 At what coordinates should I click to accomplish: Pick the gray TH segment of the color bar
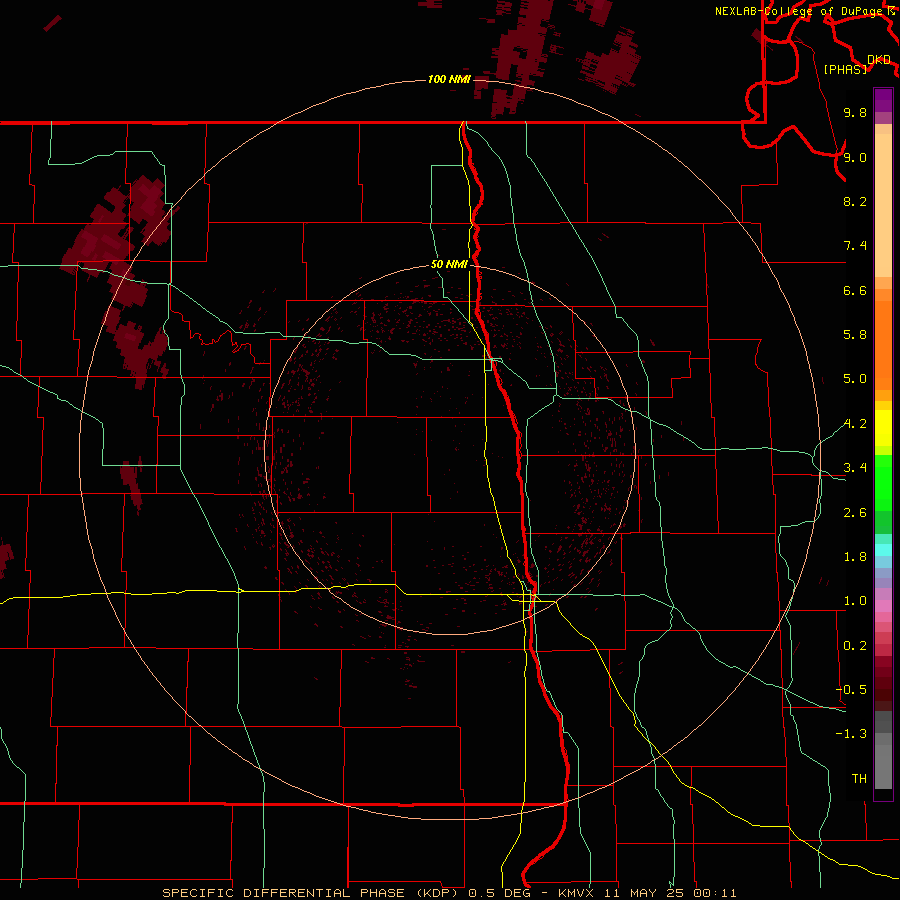pyautogui.click(x=883, y=766)
